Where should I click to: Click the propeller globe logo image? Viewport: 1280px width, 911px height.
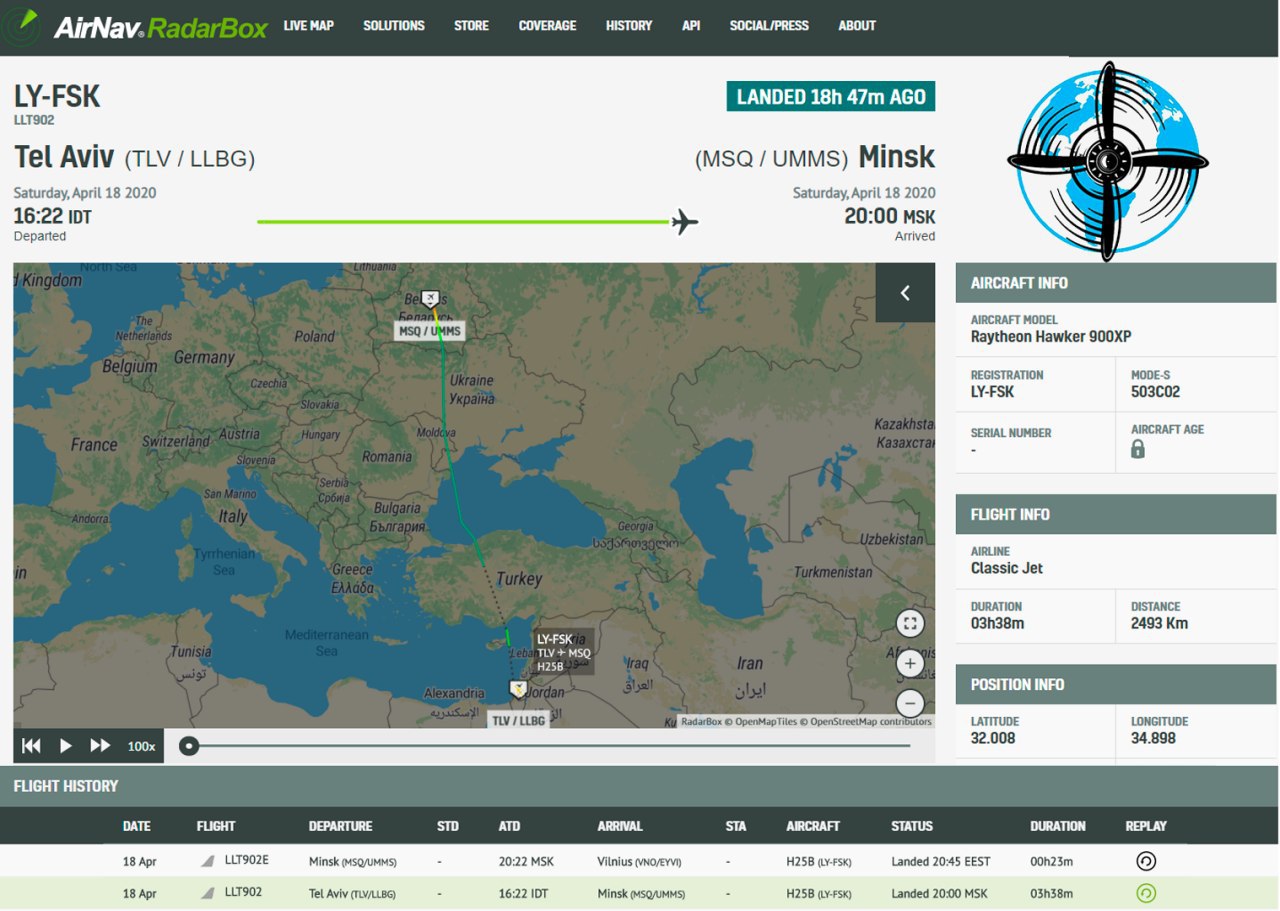tap(1108, 160)
